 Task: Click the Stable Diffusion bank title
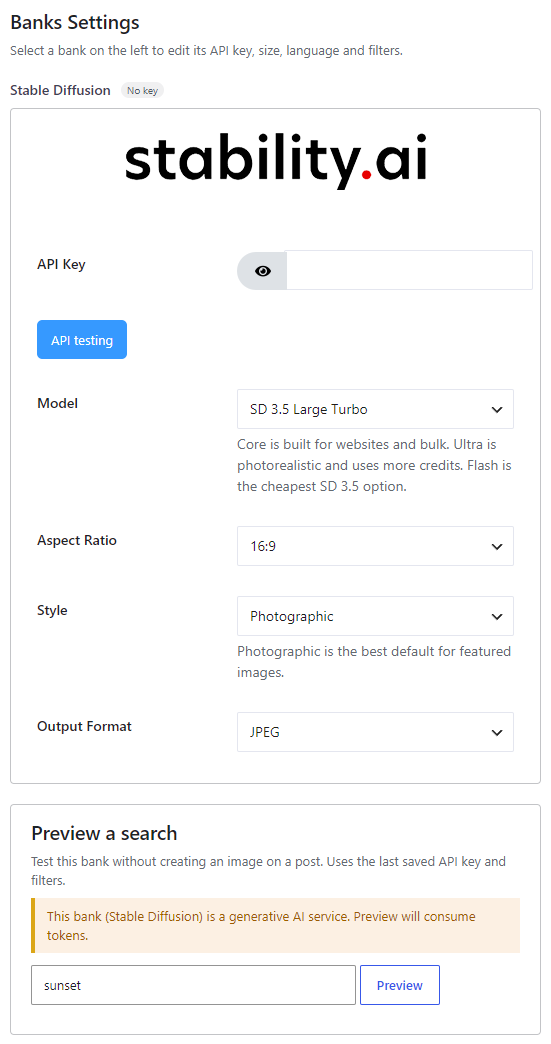61,91
